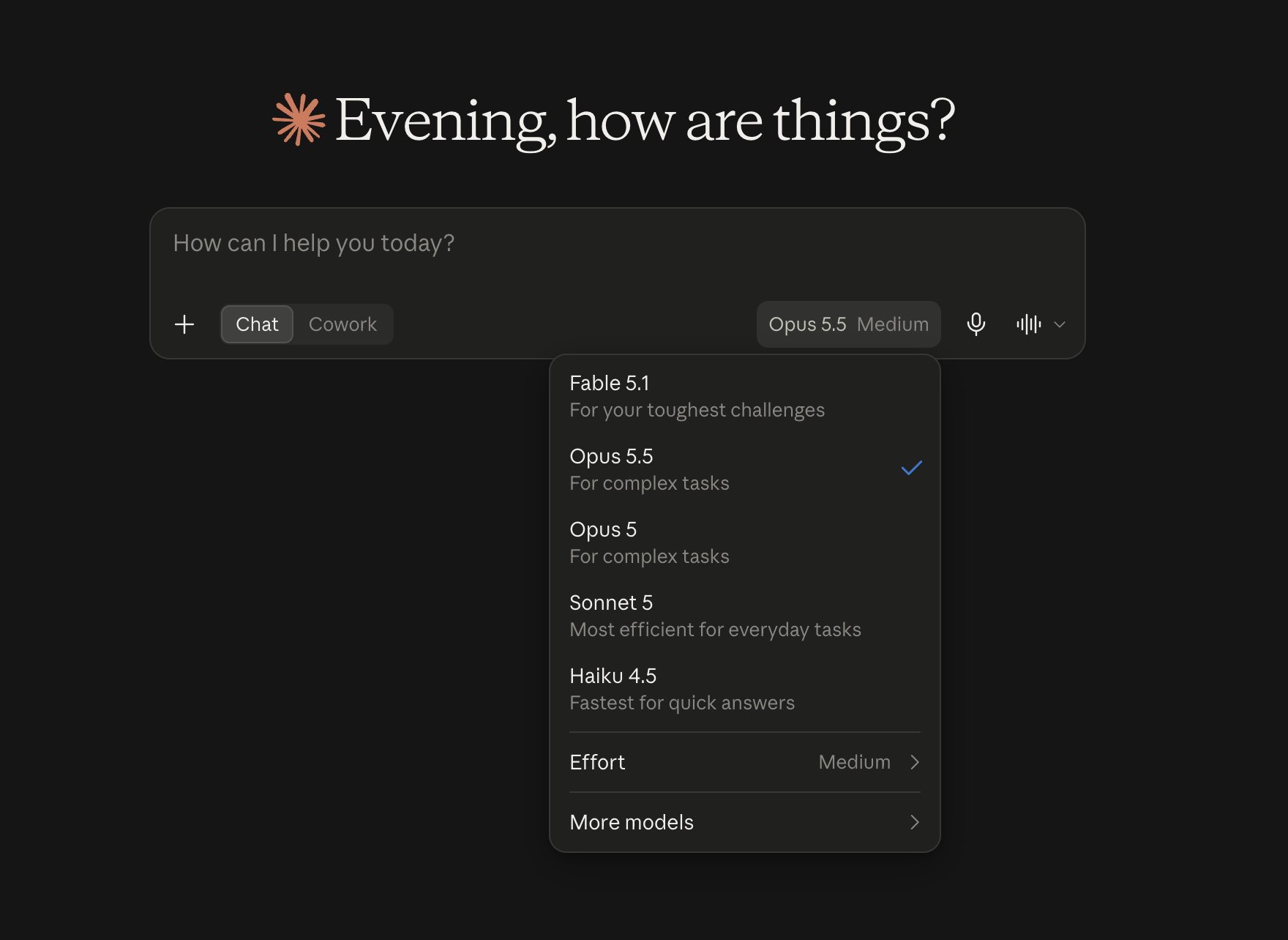Switch to Cowork mode
The height and width of the screenshot is (940, 1288).
point(342,324)
